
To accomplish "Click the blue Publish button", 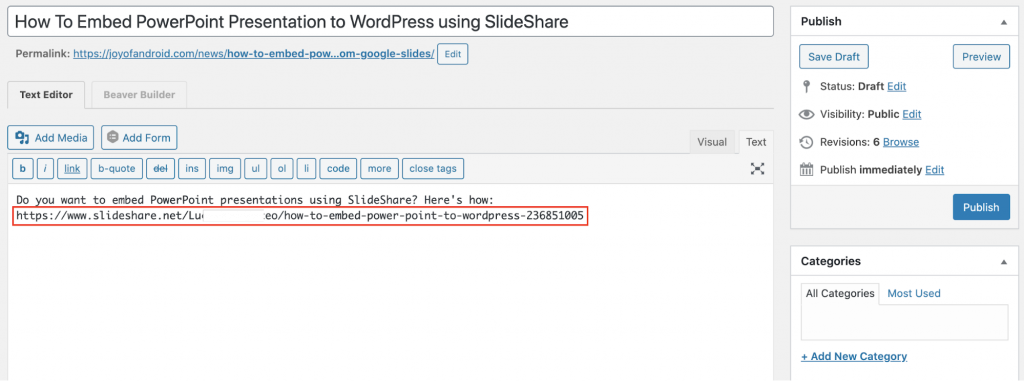I will 981,207.
